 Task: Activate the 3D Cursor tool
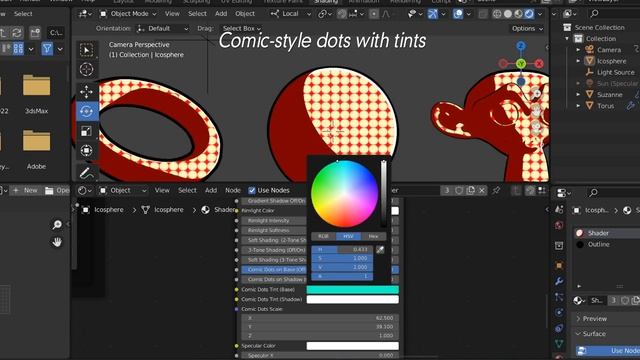pos(86,70)
